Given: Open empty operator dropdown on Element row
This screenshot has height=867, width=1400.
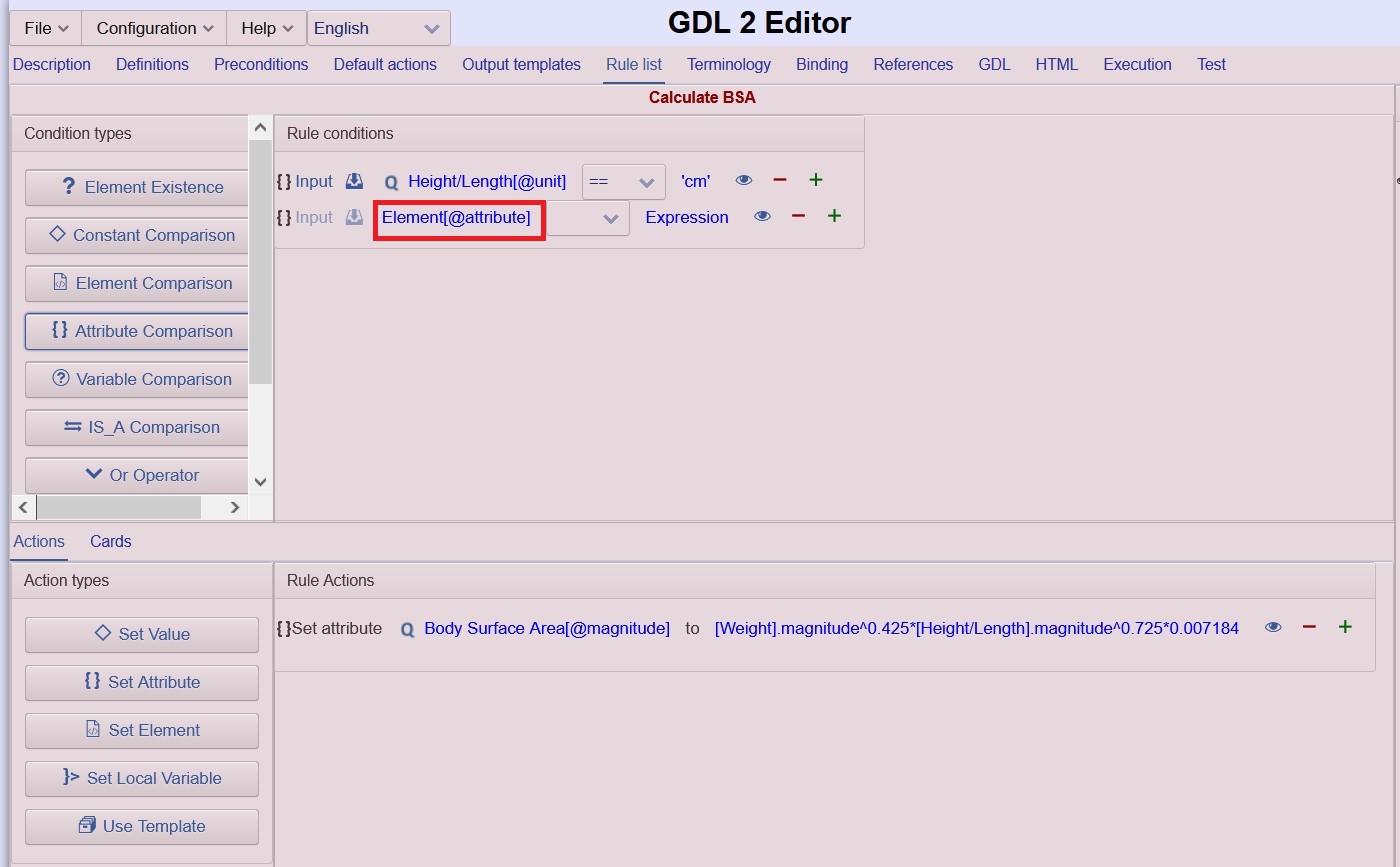Looking at the screenshot, I should click(588, 218).
